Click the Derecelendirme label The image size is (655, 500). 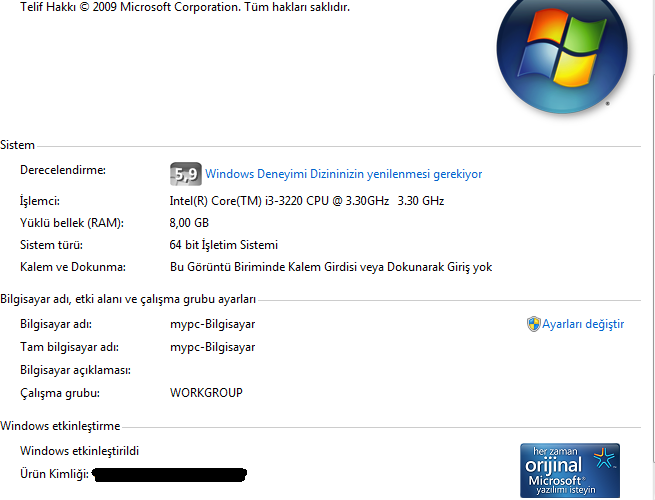[x=63, y=170]
